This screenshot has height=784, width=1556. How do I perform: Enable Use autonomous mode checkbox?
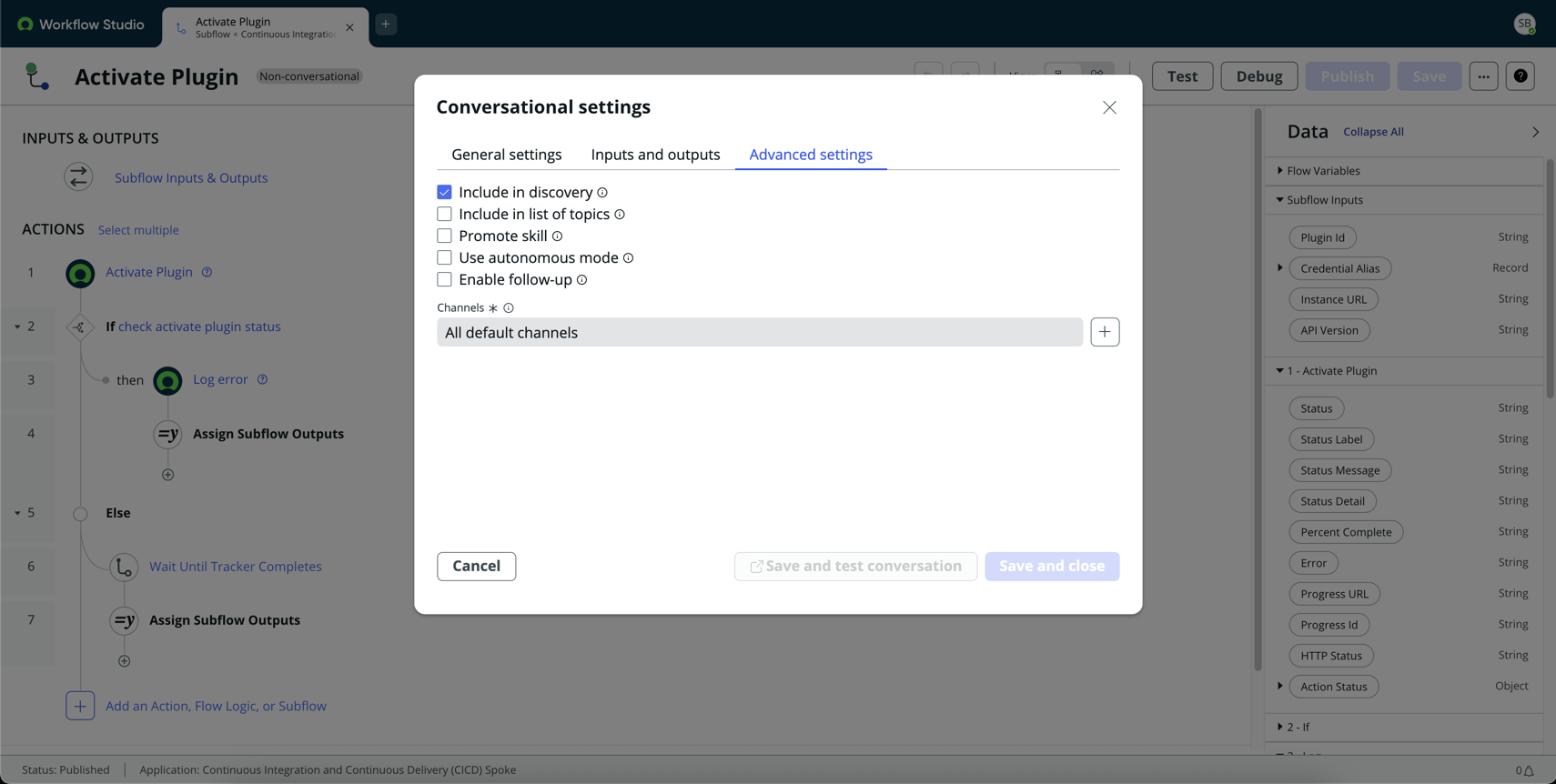444,257
